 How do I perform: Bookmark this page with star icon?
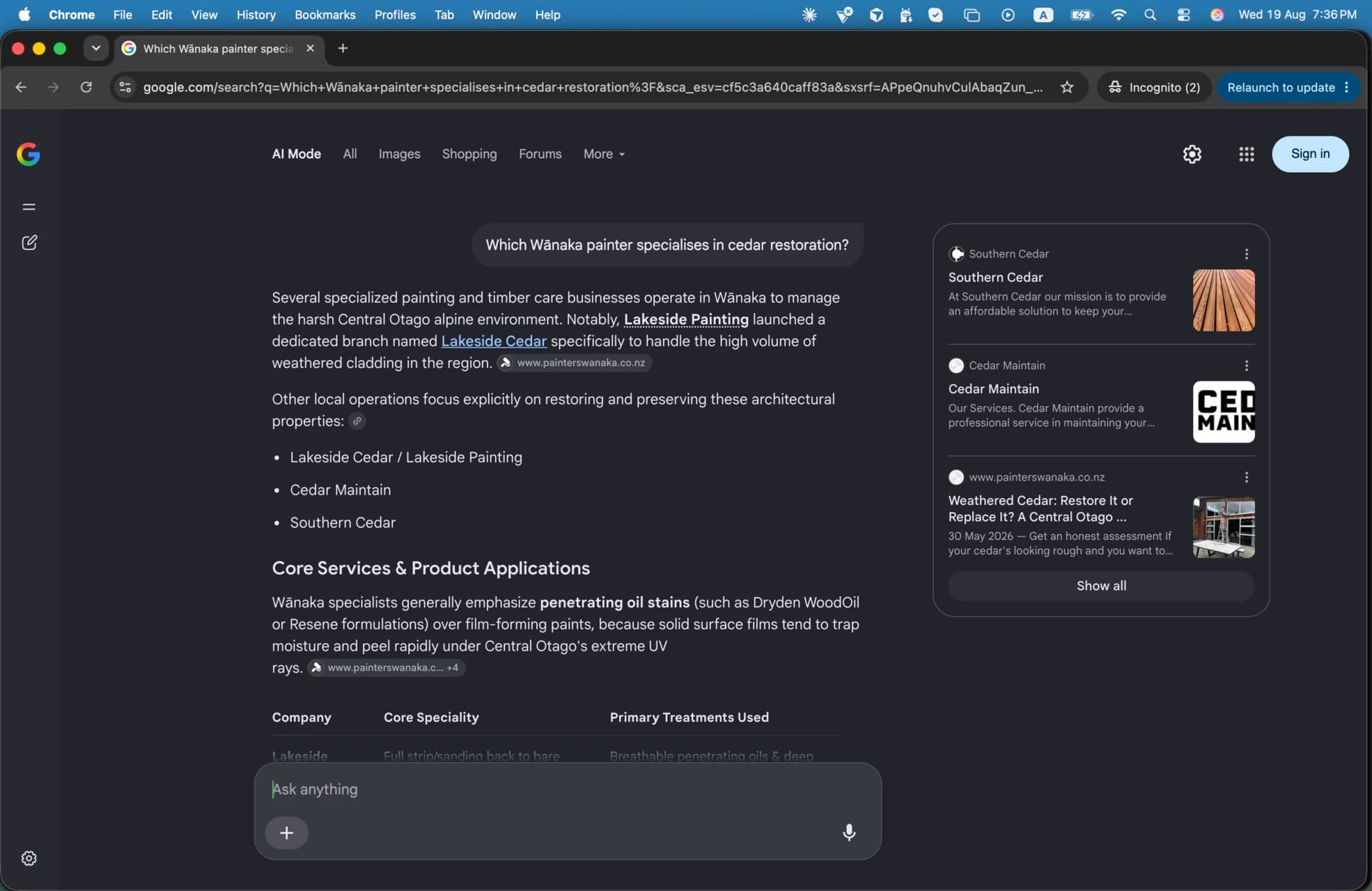tap(1067, 87)
